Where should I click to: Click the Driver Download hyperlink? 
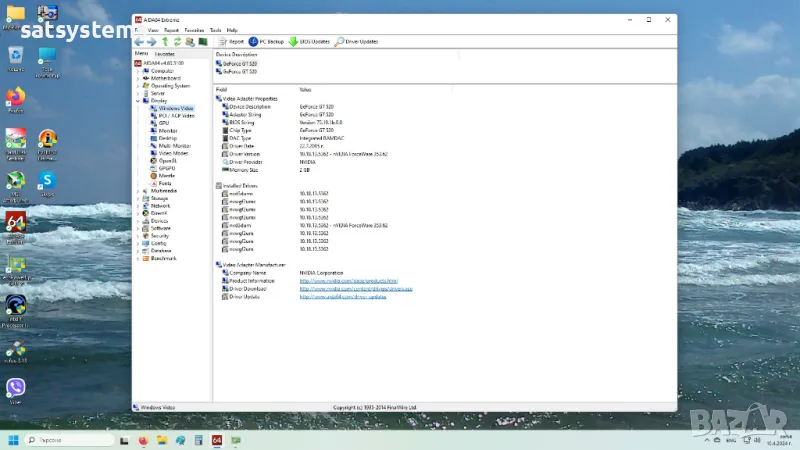356,289
